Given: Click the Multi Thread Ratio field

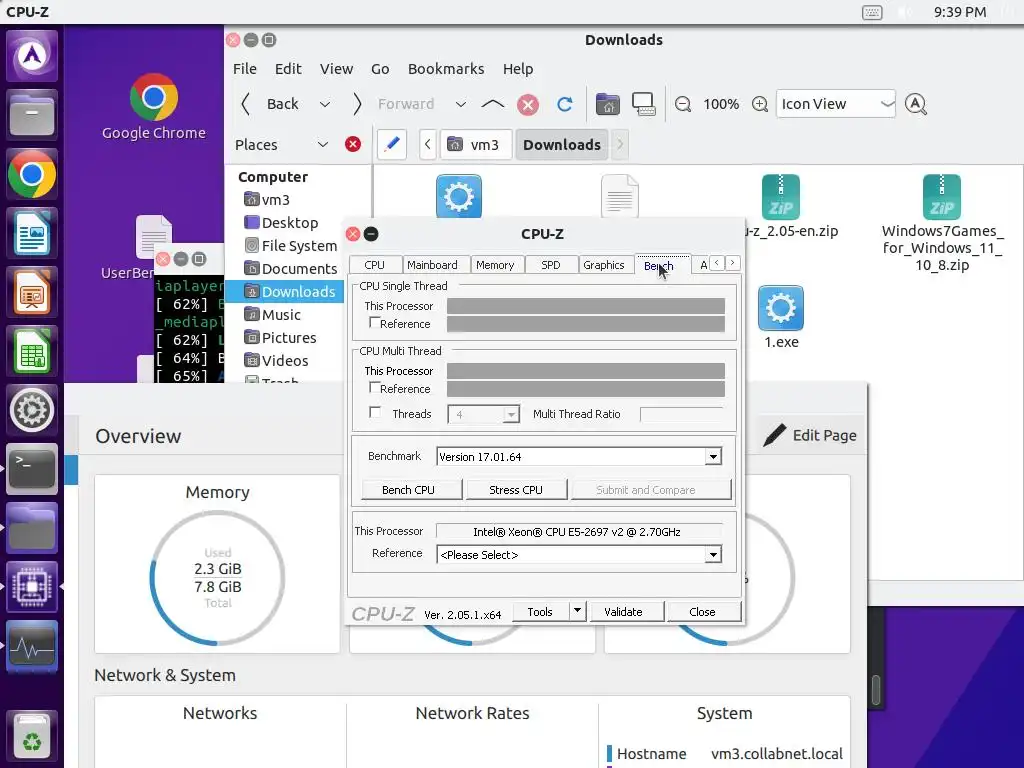Looking at the screenshot, I should (x=681, y=414).
